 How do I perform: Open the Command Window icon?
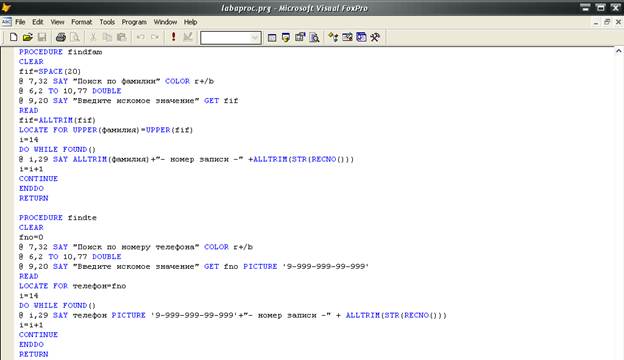[x=272, y=38]
